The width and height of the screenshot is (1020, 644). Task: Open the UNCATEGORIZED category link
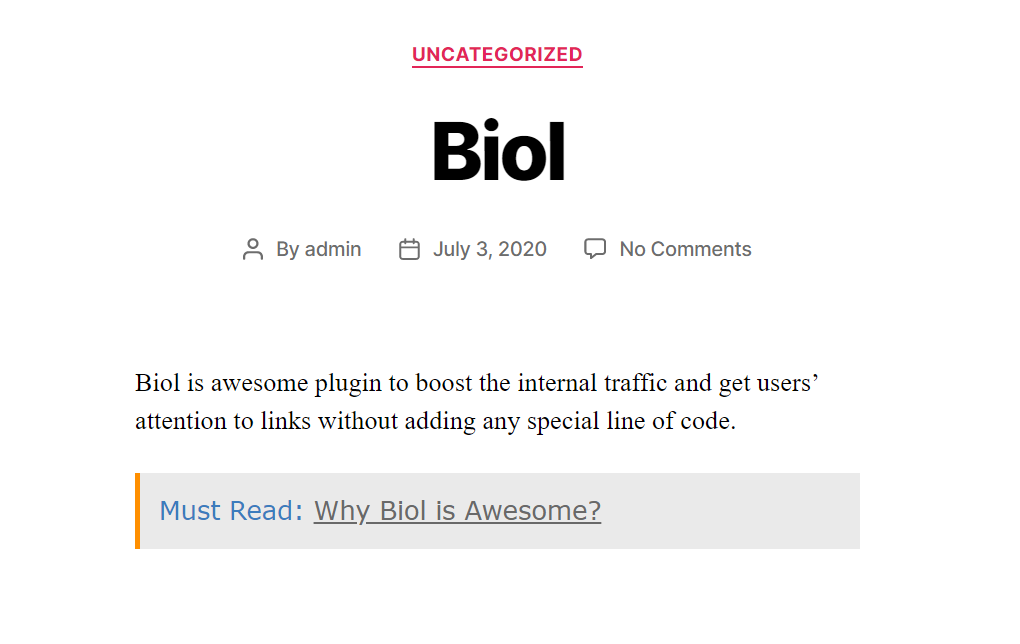tap(497, 55)
